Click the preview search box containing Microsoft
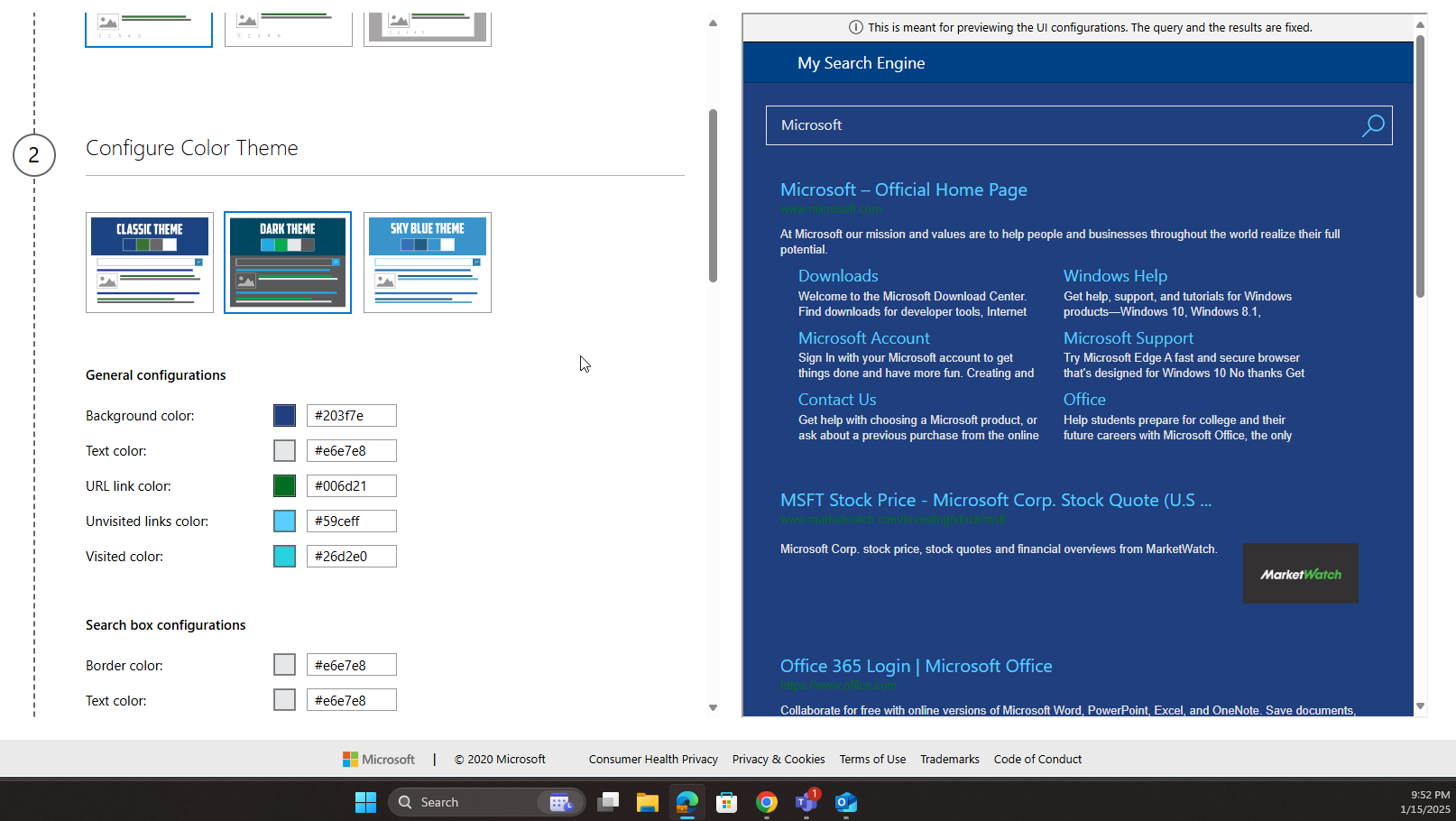Image resolution: width=1456 pixels, height=821 pixels. [1079, 125]
